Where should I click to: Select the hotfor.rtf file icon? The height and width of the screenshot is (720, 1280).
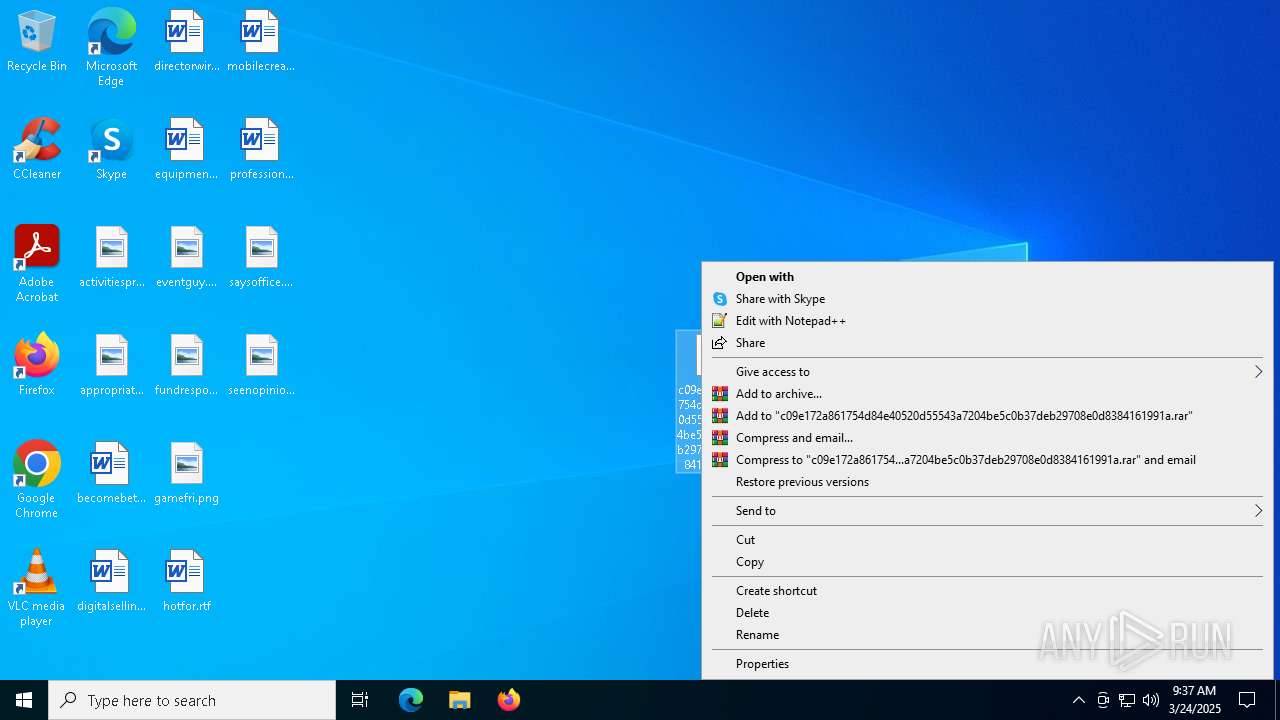click(186, 582)
